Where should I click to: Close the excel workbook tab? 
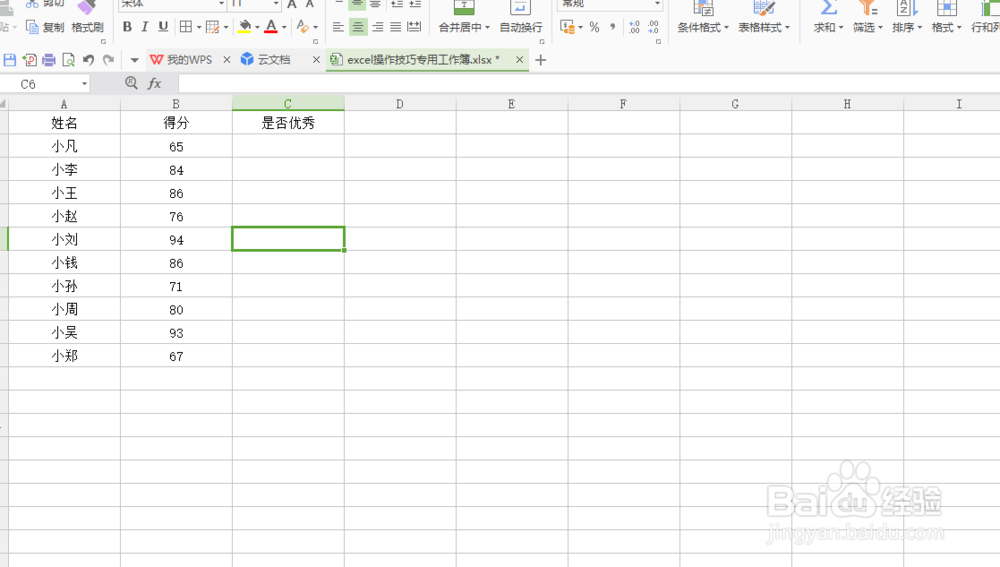tap(519, 60)
